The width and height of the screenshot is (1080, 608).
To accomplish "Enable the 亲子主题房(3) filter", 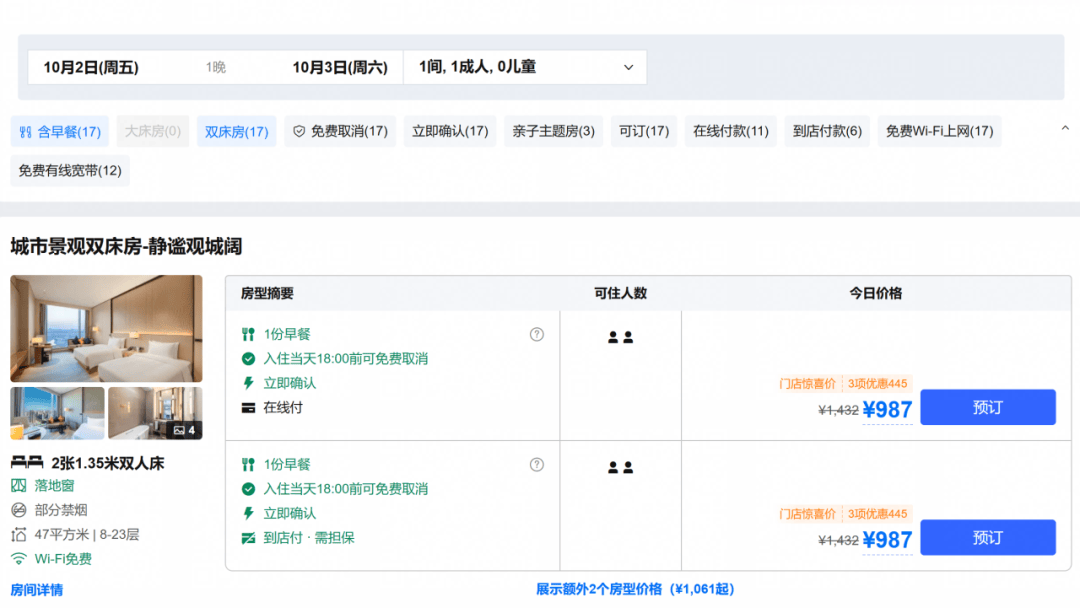I will [x=553, y=132].
